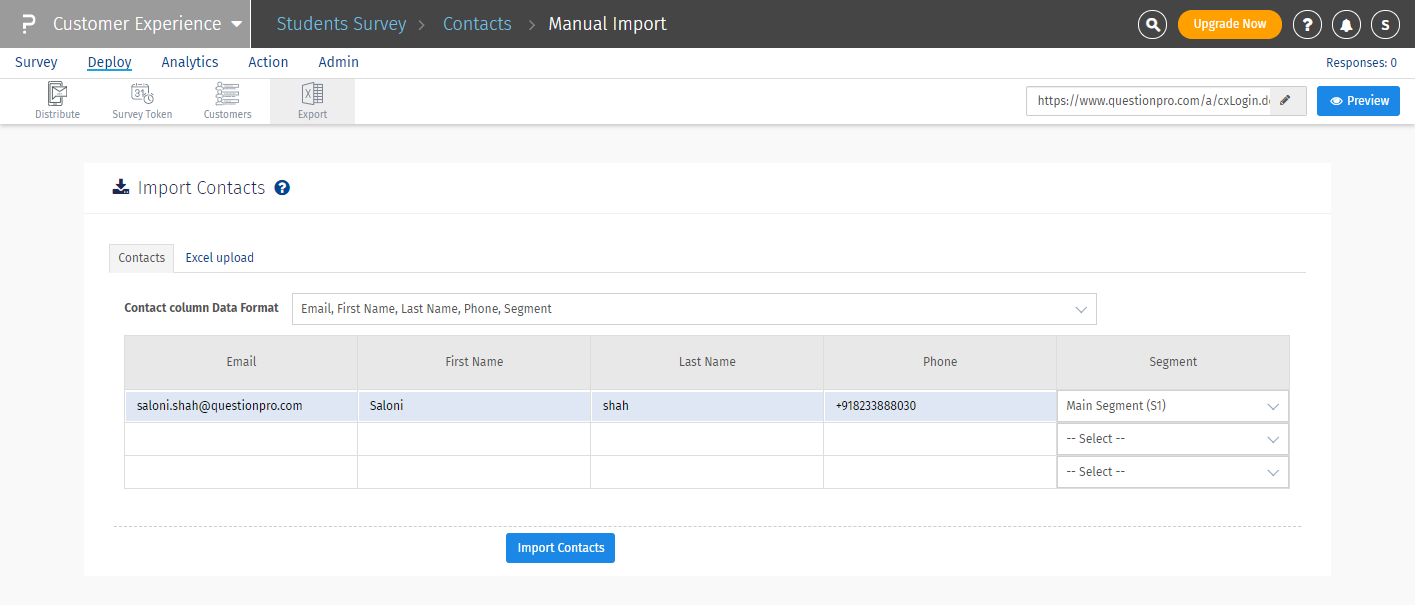The image size is (1415, 605).
Task: Click the pencil icon to edit URL
Action: click(1286, 100)
